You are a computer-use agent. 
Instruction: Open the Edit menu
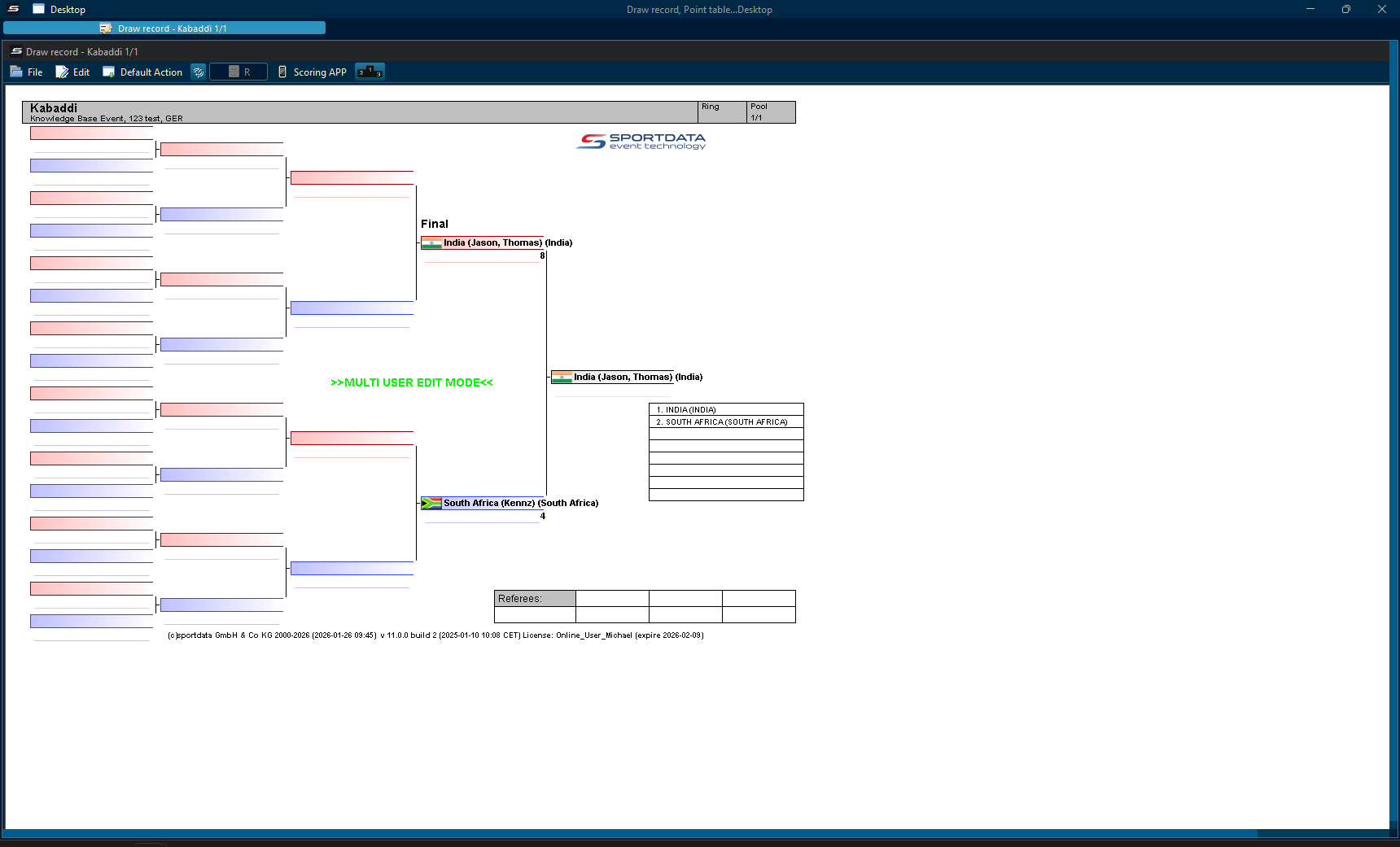(72, 72)
